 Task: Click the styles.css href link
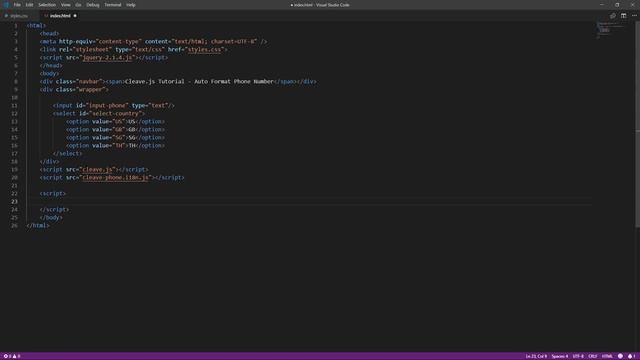[x=204, y=49]
